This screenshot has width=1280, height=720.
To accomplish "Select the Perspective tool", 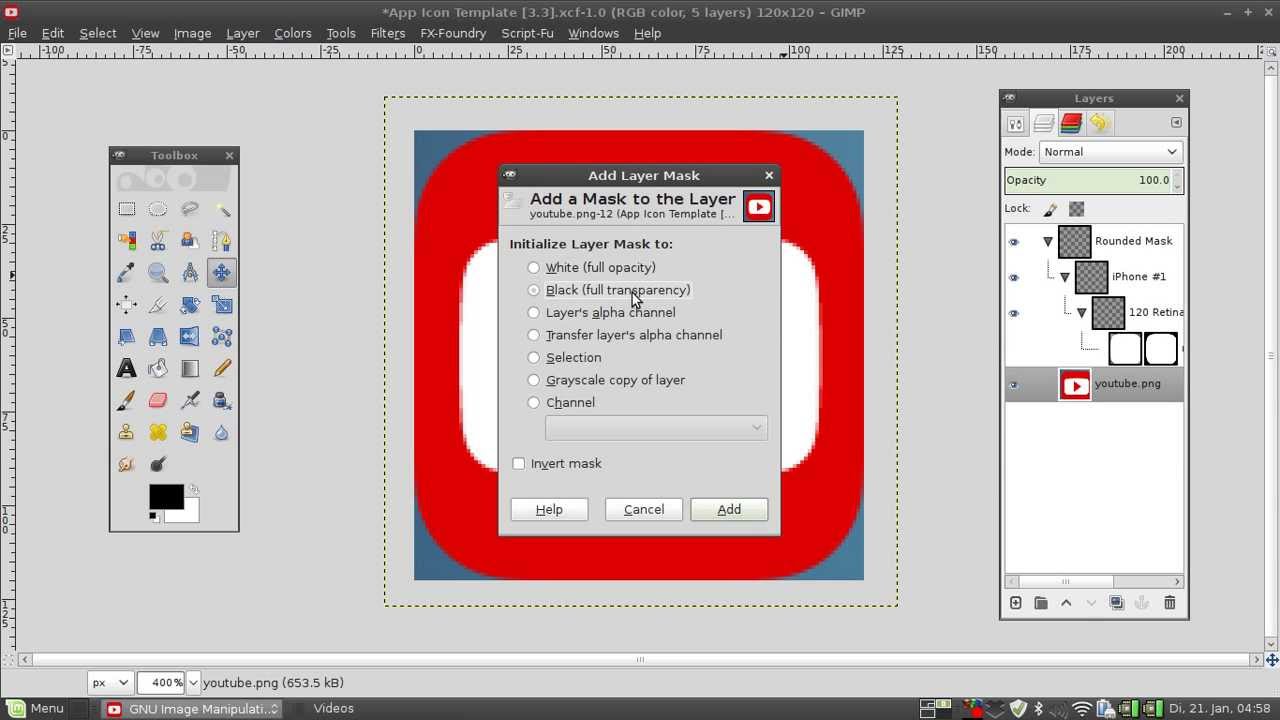I will click(x=158, y=337).
